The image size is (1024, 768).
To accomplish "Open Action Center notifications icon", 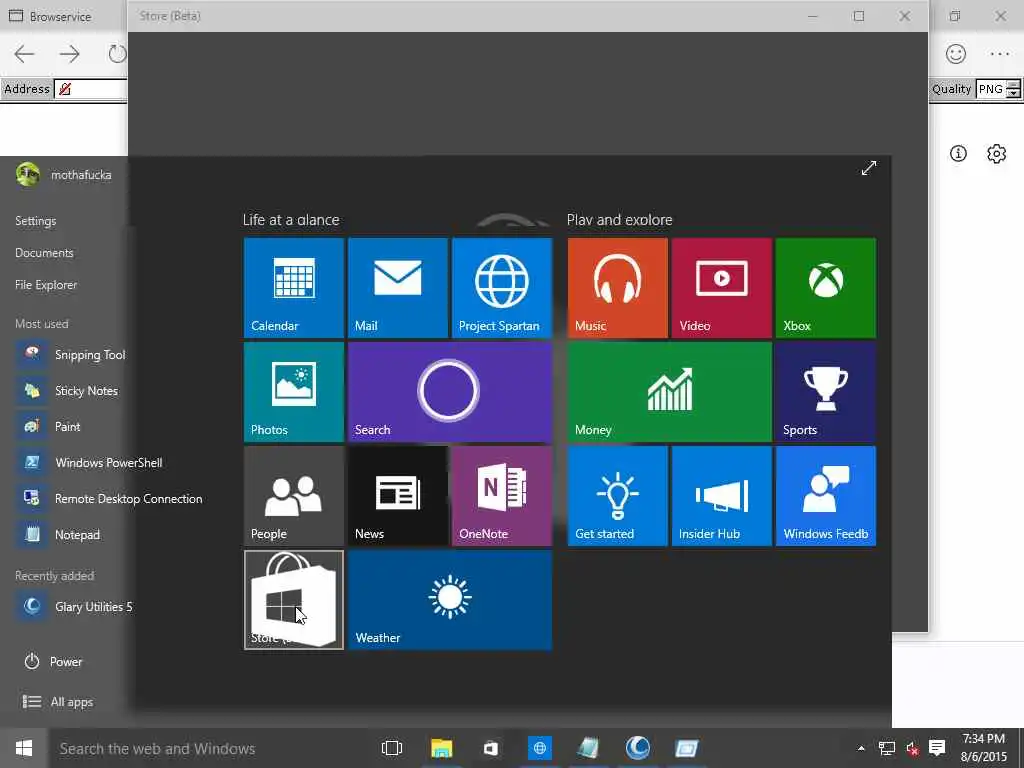I will click(937, 748).
